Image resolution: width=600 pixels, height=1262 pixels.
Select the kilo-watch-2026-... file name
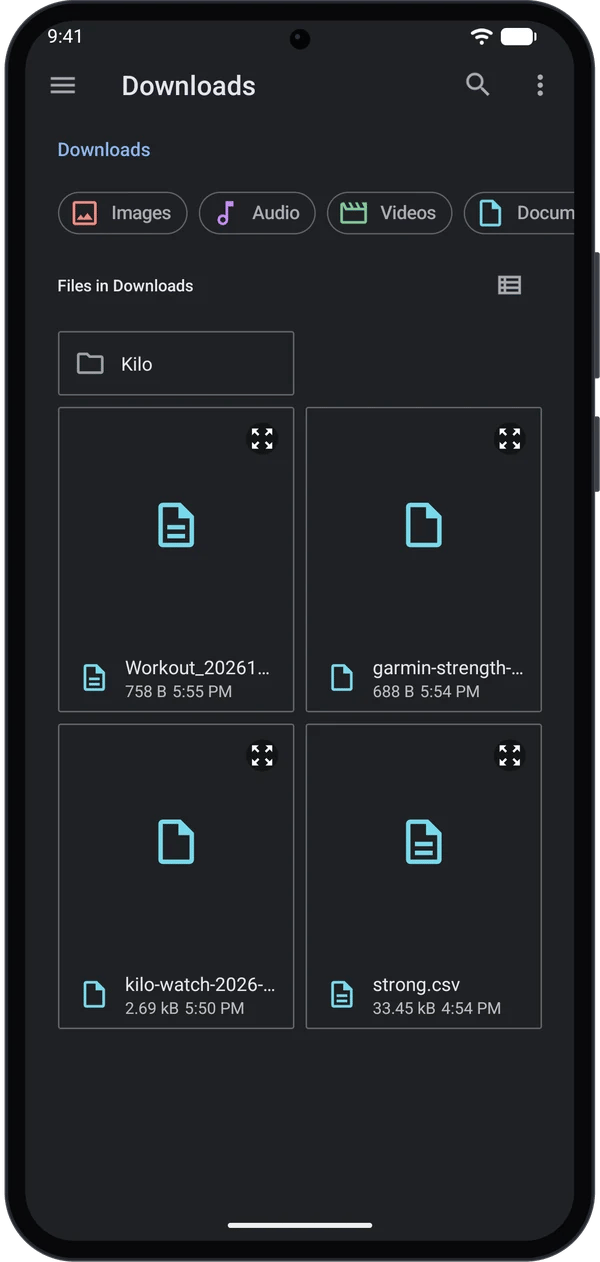tap(200, 985)
